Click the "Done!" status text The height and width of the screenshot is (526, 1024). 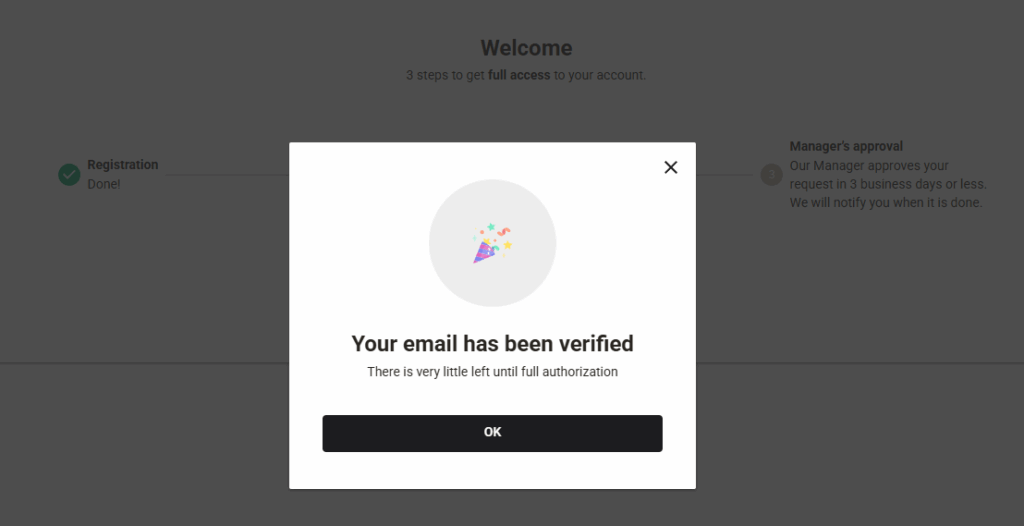(104, 184)
